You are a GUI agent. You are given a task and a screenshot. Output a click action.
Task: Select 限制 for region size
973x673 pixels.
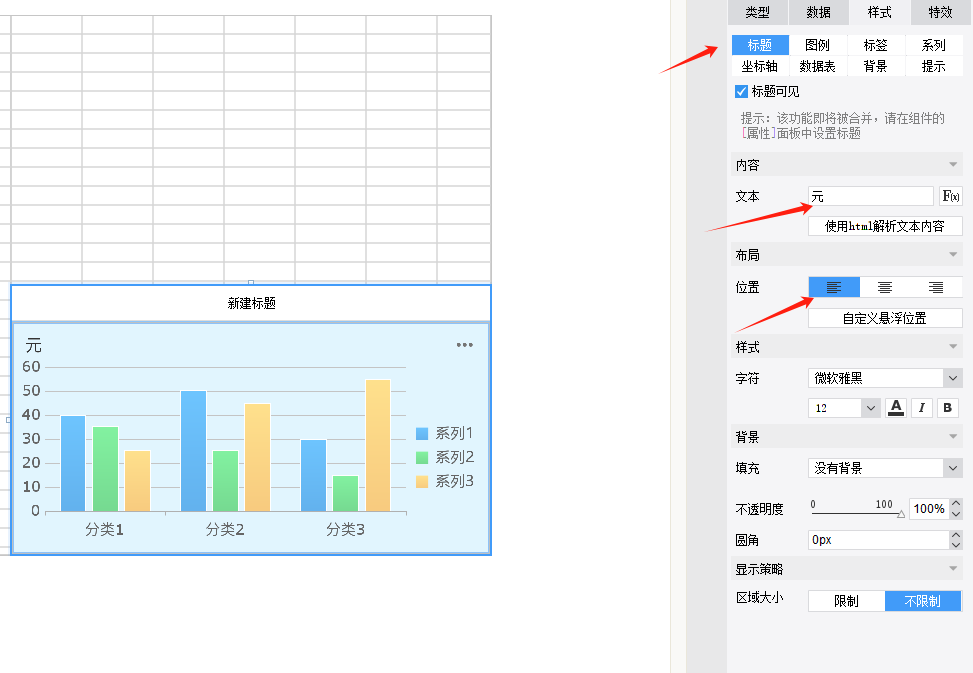tap(846, 600)
